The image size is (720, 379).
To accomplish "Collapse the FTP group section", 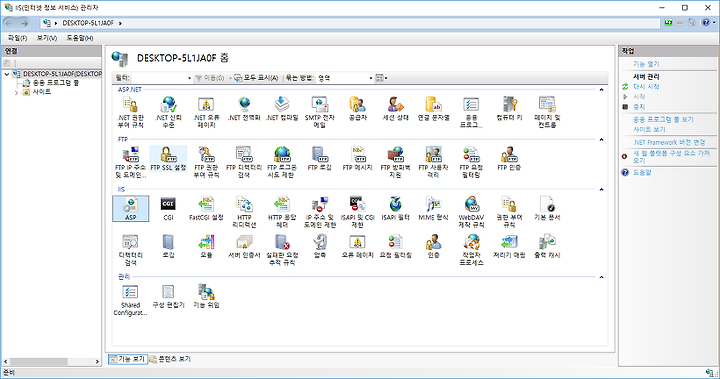I will coord(601,139).
